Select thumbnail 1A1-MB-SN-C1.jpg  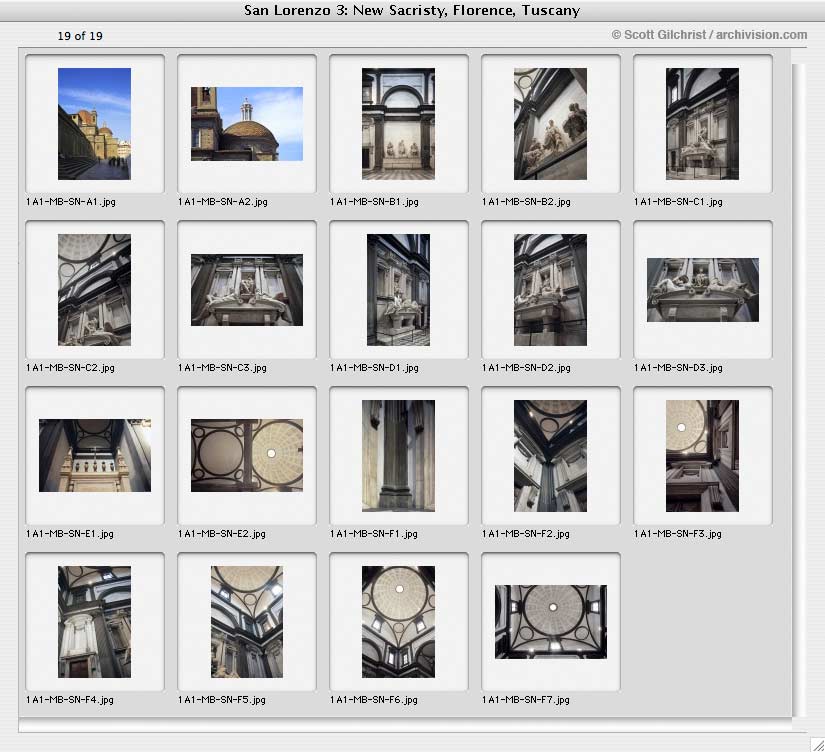(702, 124)
